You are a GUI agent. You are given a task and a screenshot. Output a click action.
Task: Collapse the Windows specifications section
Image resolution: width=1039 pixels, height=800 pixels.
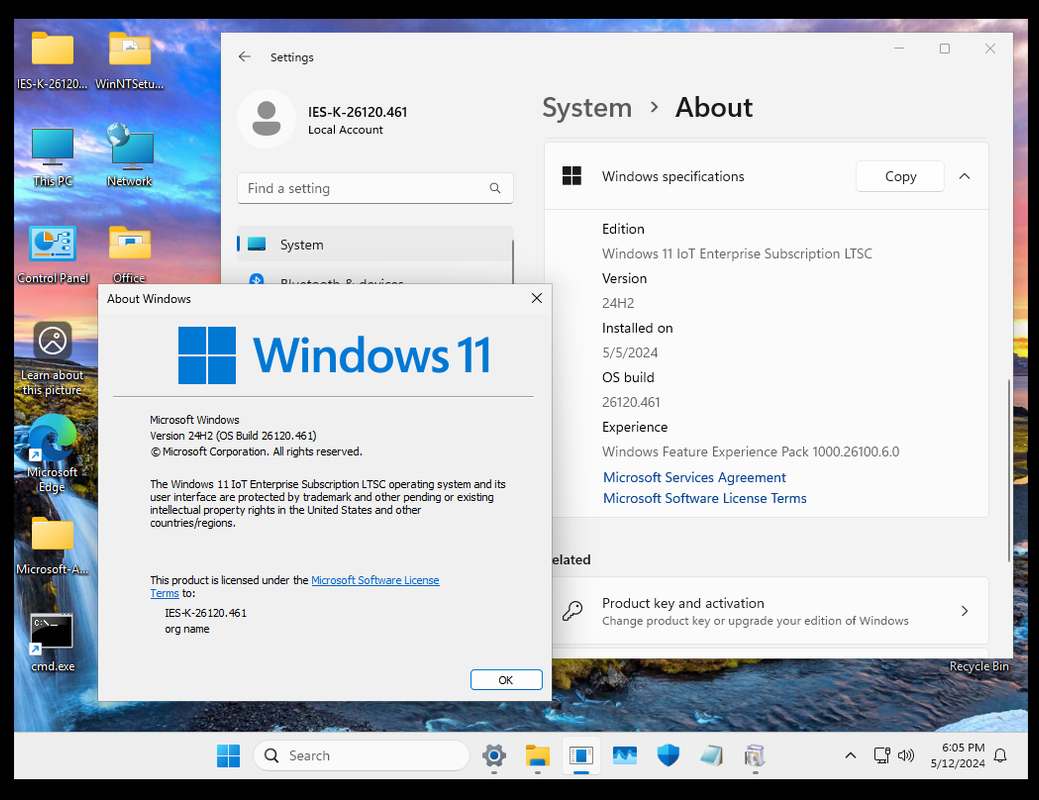[x=965, y=176]
